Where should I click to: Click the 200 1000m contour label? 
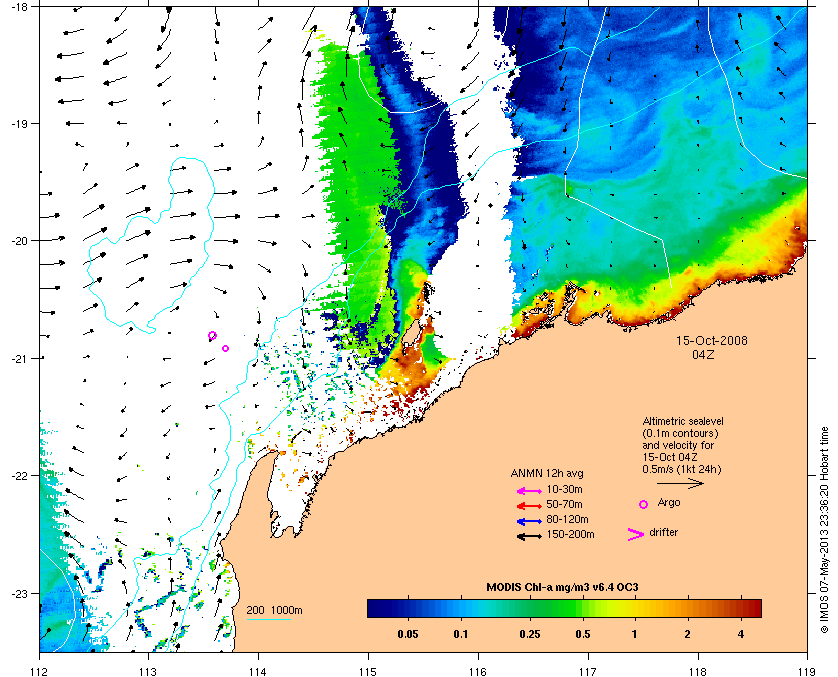click(275, 610)
